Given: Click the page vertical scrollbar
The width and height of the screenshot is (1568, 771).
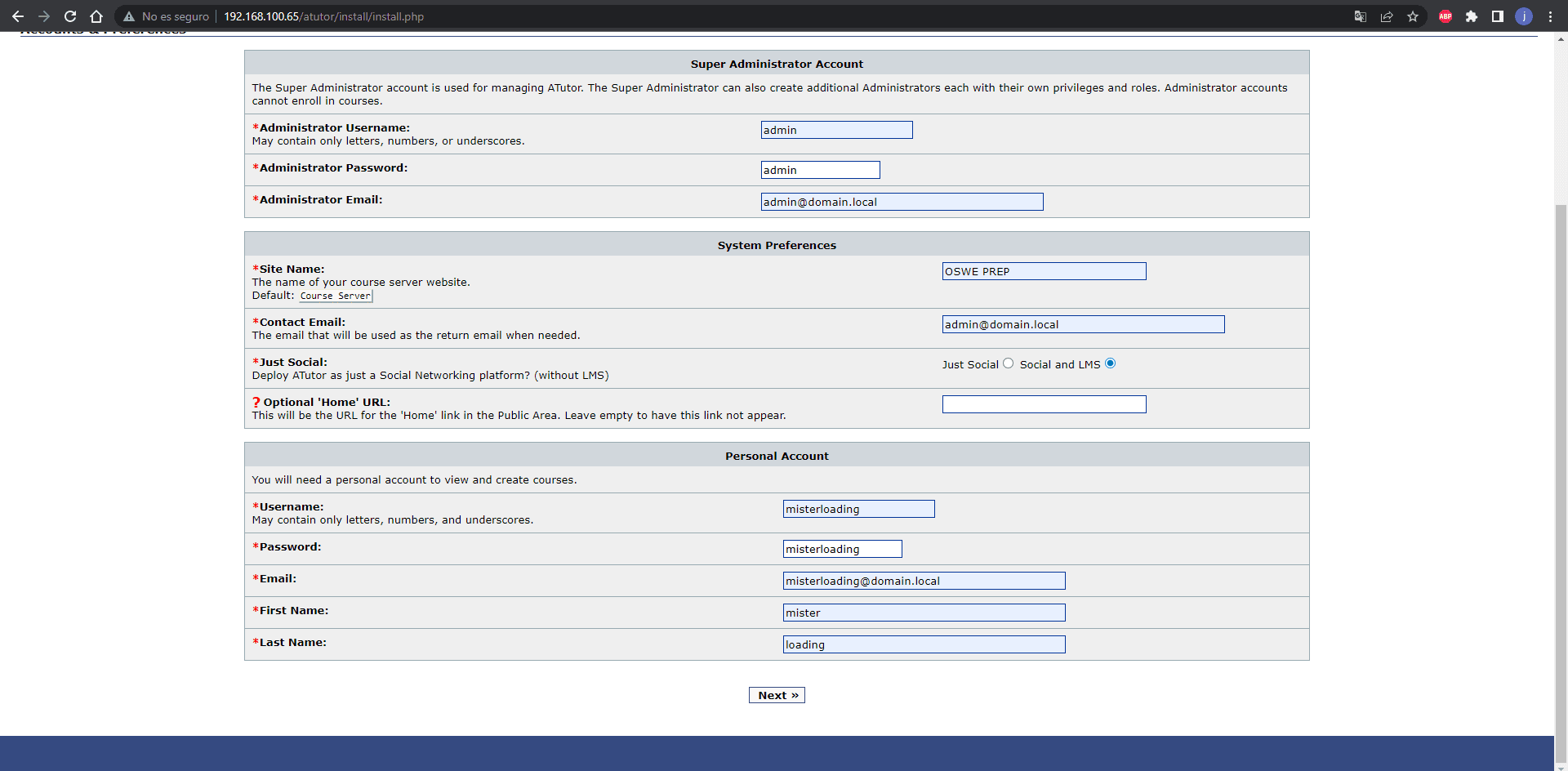Looking at the screenshot, I should pos(1561,408).
